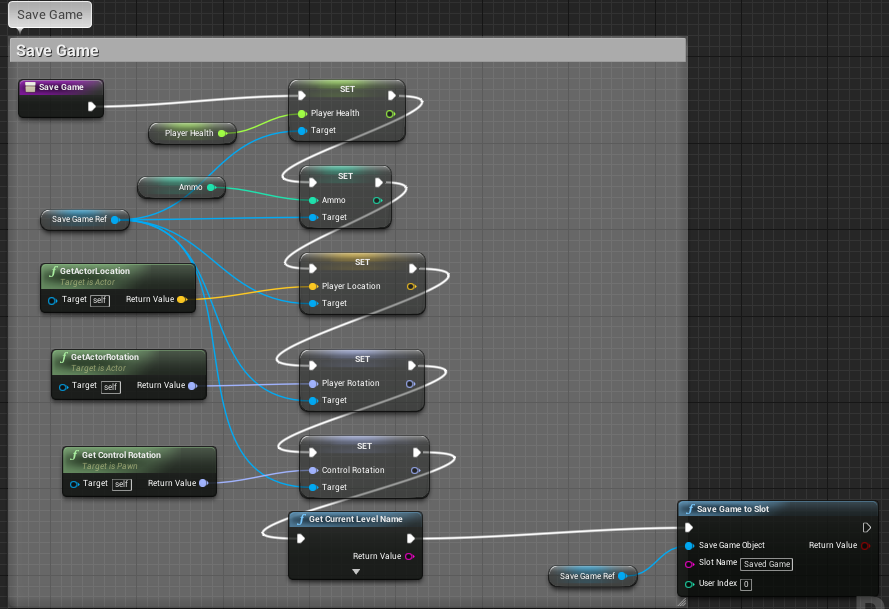Click right Save Game Ref node's output pin
The image size is (889, 609).
click(x=623, y=576)
